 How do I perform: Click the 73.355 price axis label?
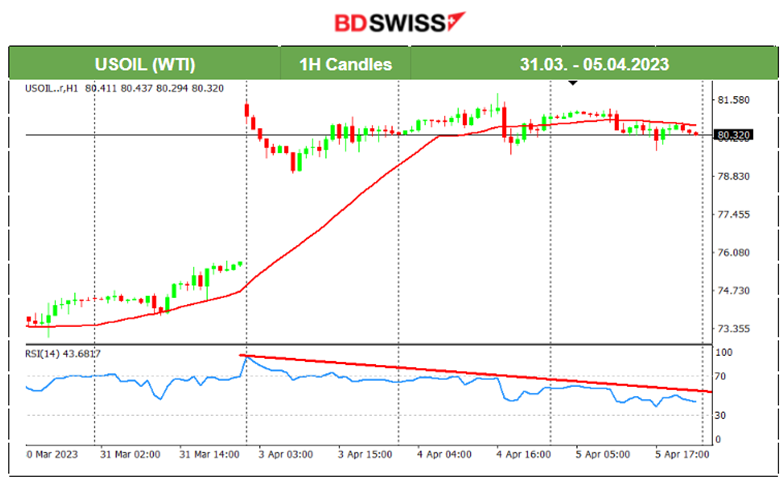[733, 329]
